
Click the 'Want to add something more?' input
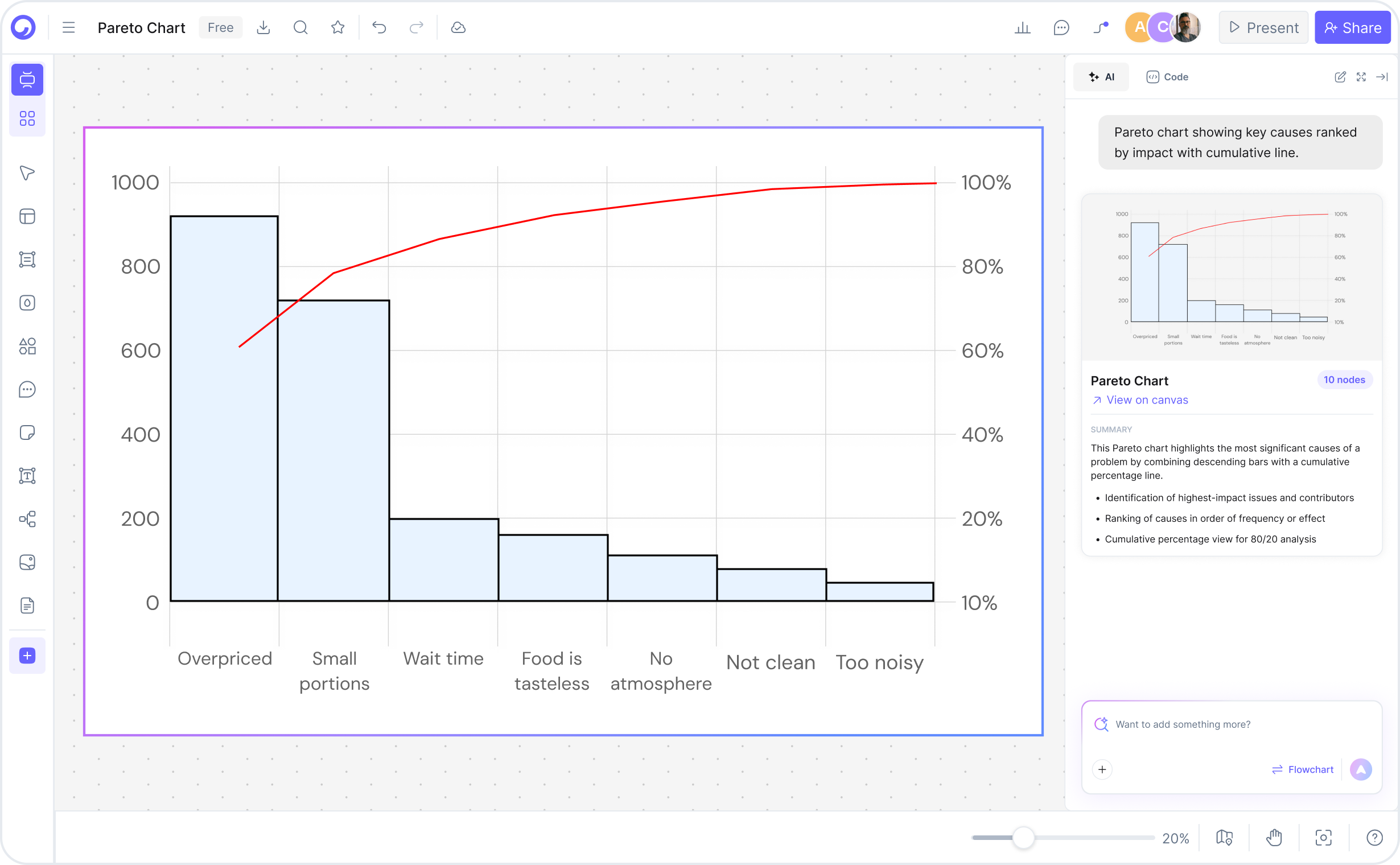coord(1232,724)
